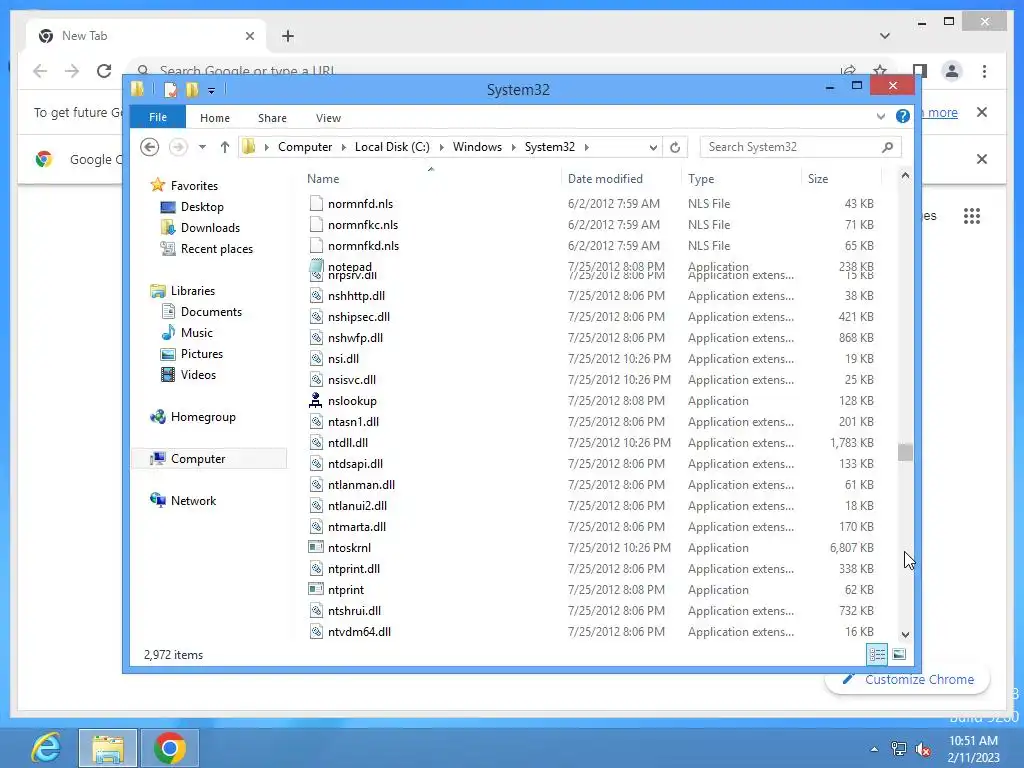This screenshot has width=1024, height=768.
Task: Click Chrome profile avatar icon
Action: [x=952, y=71]
